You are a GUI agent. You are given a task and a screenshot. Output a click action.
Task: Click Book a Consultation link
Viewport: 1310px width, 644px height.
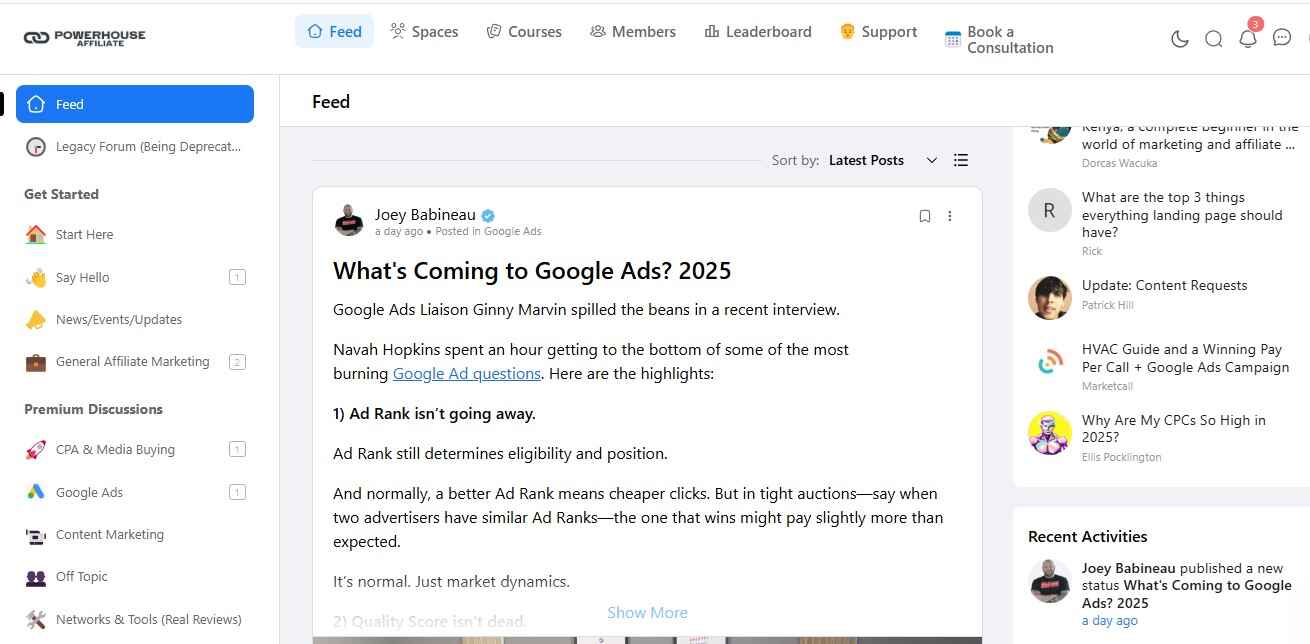coord(1000,39)
